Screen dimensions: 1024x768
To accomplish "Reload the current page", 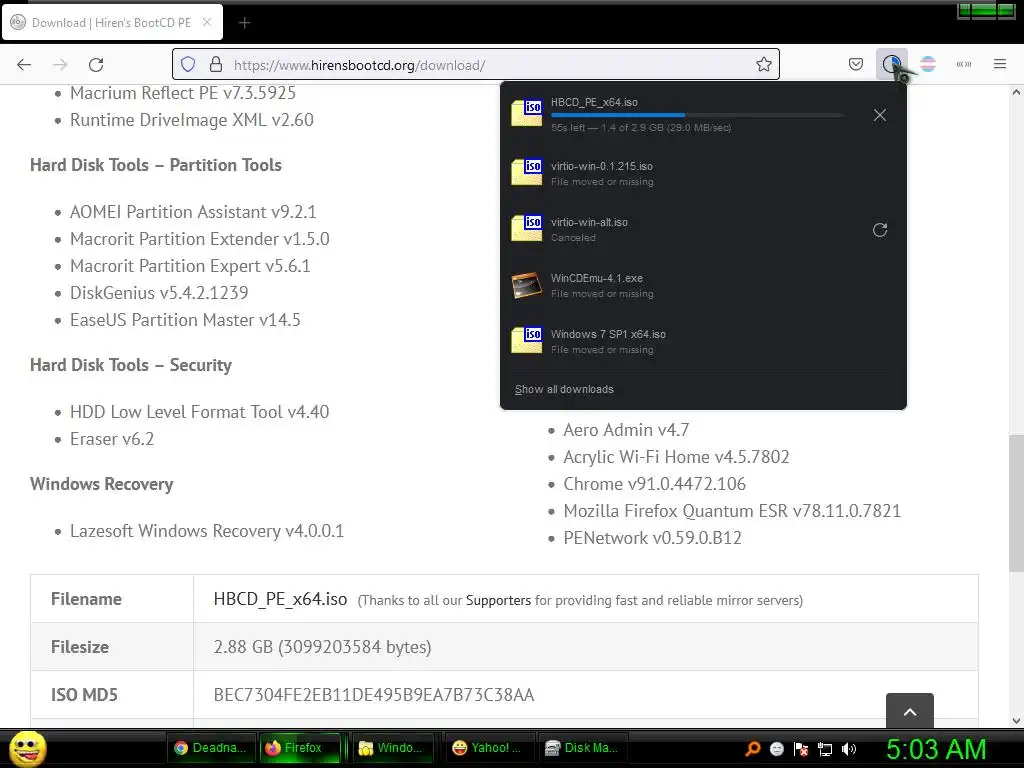I will point(96,65).
